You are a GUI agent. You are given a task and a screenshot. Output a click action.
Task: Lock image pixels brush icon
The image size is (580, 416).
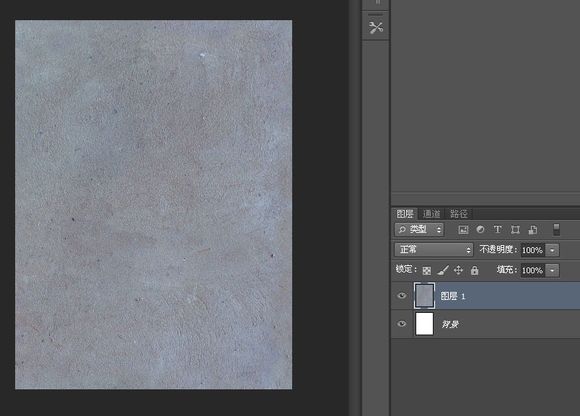tap(443, 270)
